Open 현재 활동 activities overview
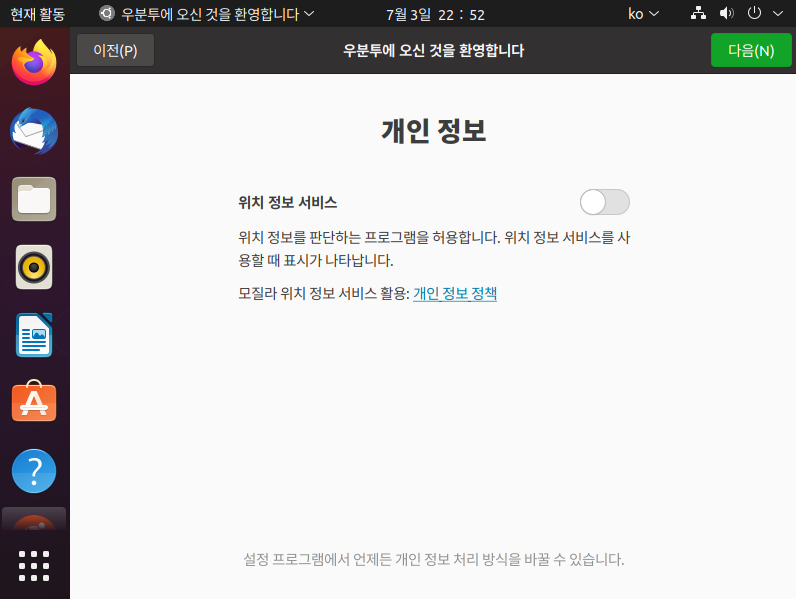This screenshot has width=796, height=599. (x=38, y=14)
